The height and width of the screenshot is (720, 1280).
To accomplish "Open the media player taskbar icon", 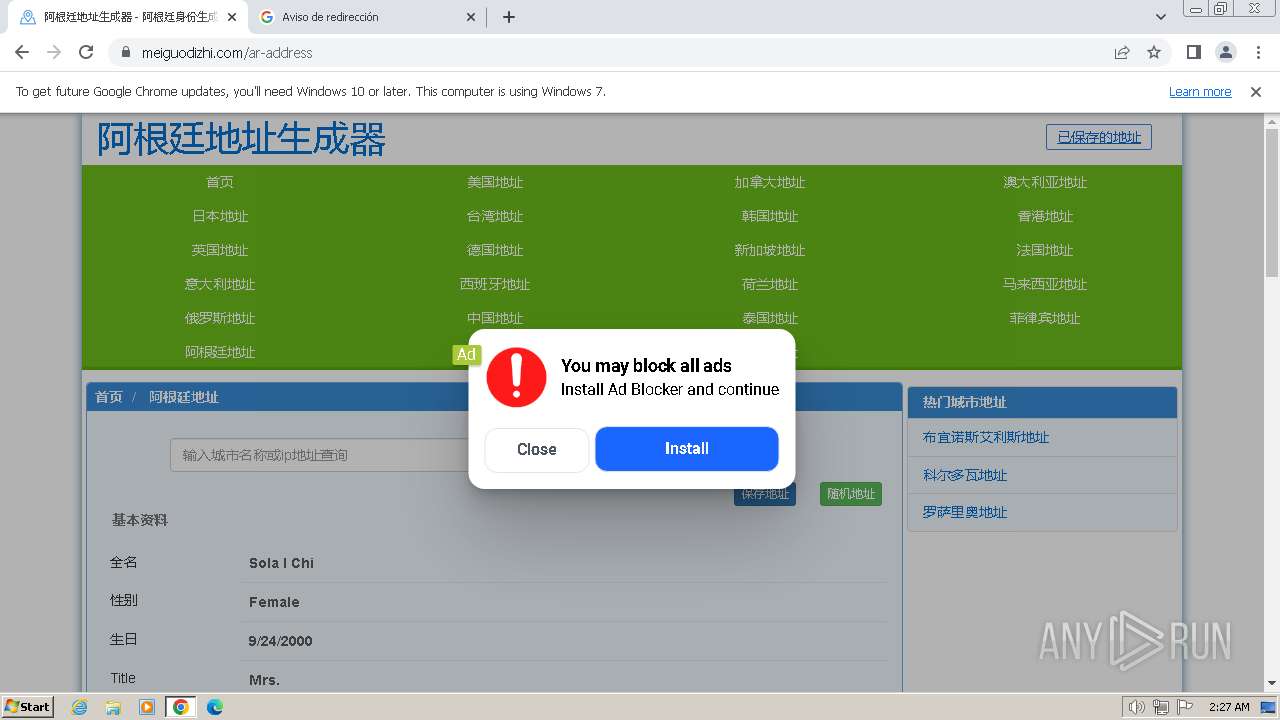I will tap(147, 707).
